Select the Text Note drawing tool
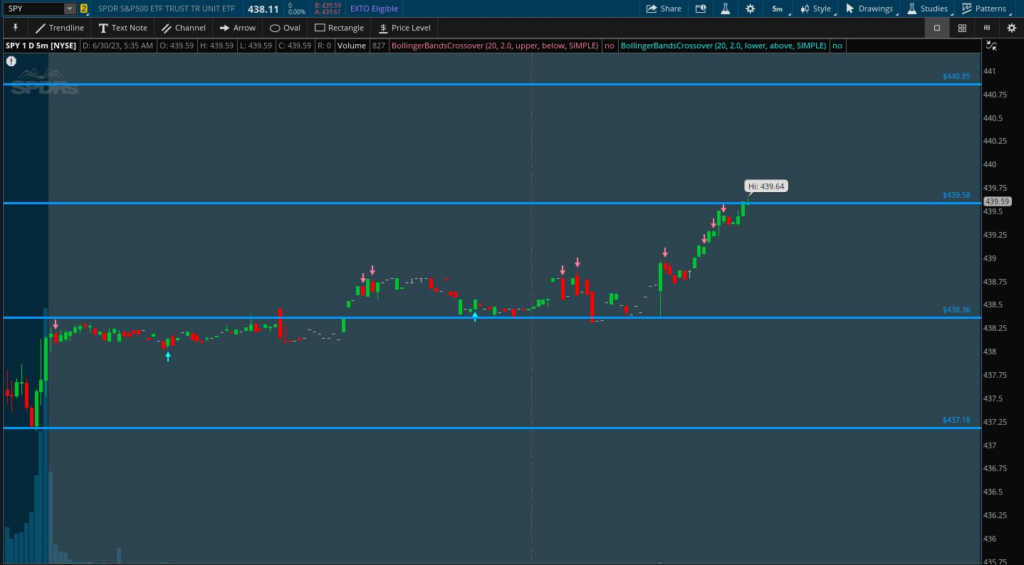Image resolution: width=1024 pixels, height=565 pixels. click(123, 27)
